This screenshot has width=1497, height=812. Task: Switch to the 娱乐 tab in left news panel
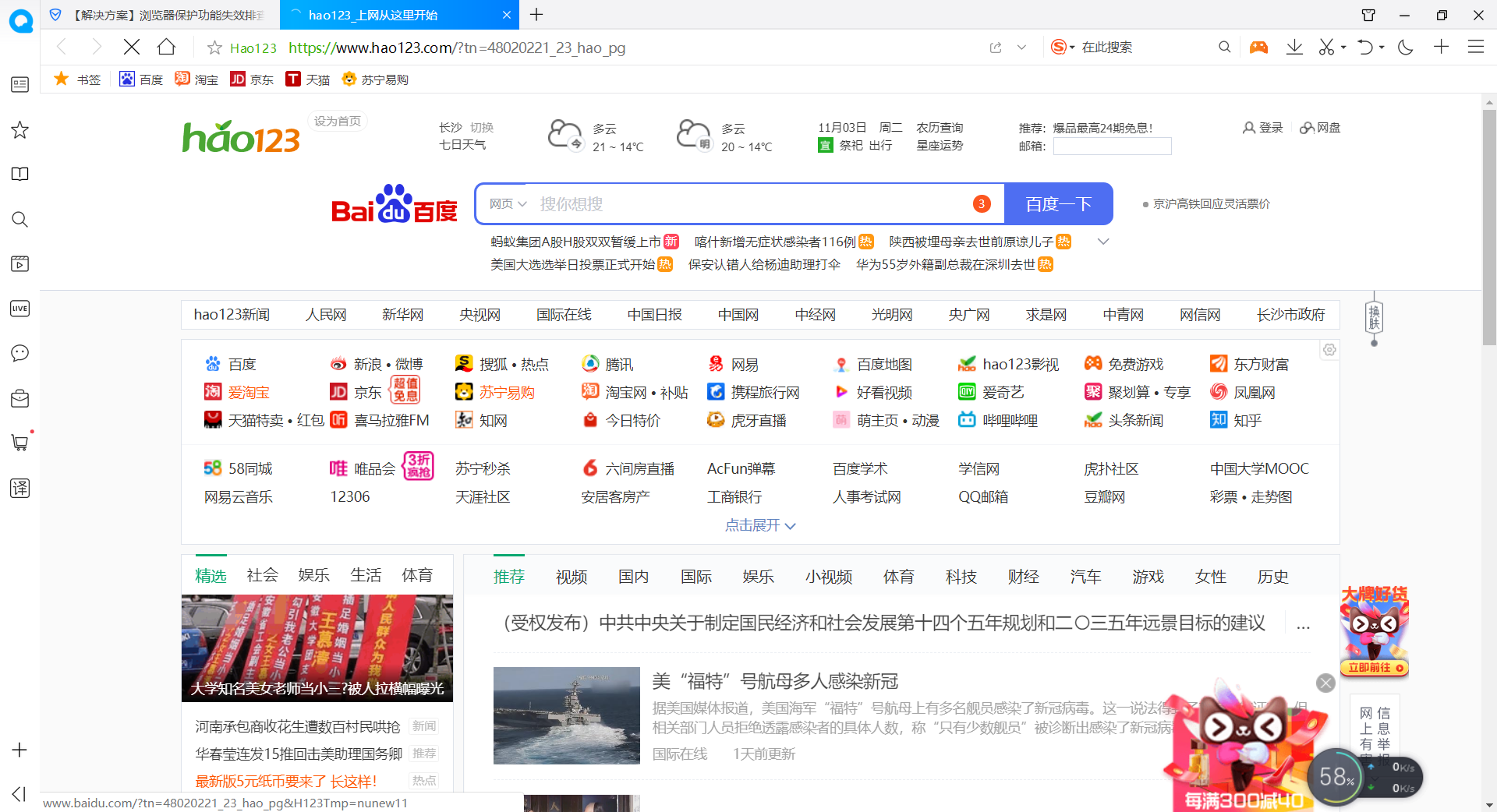313,575
